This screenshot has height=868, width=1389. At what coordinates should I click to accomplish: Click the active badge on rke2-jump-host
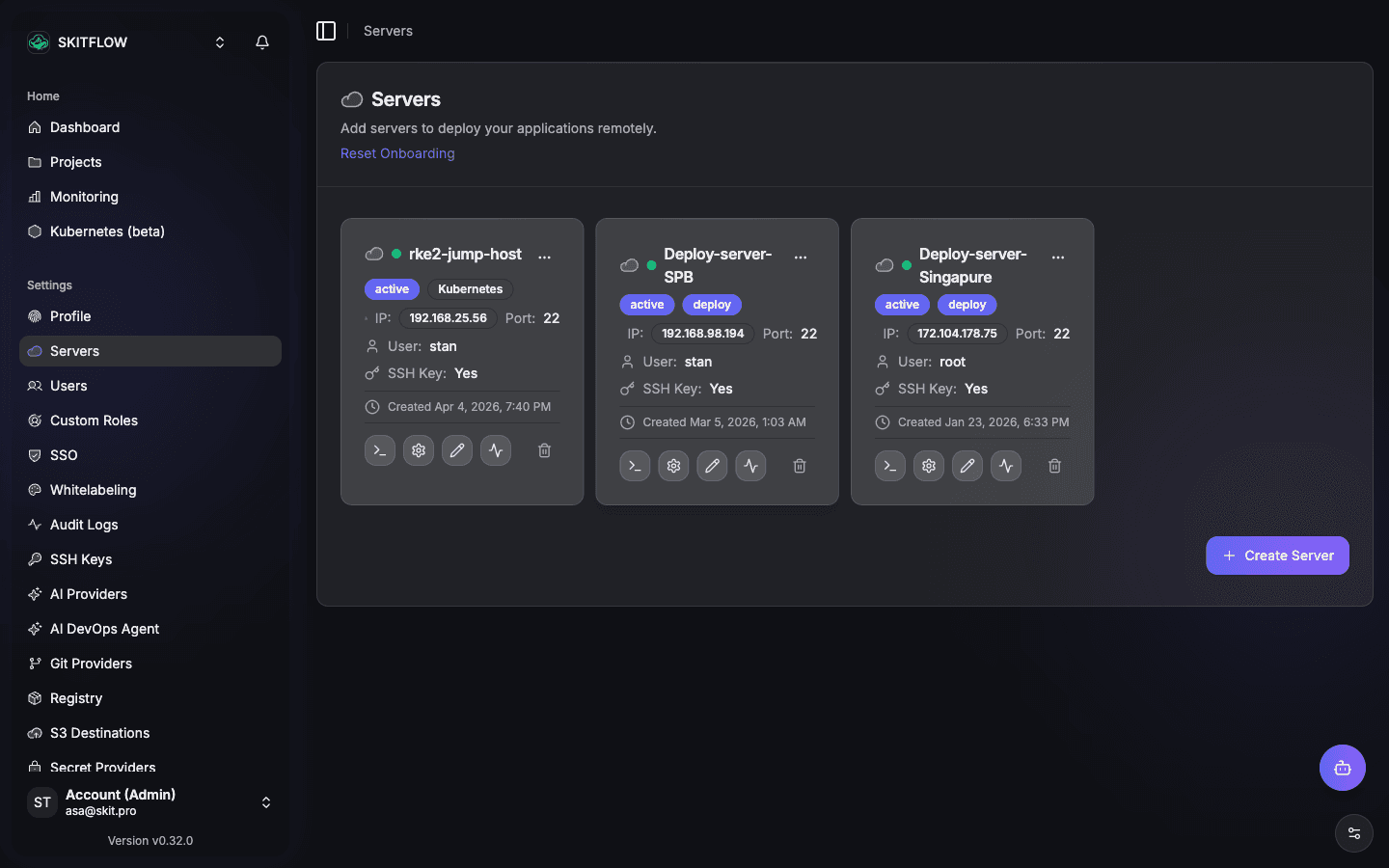coord(392,289)
